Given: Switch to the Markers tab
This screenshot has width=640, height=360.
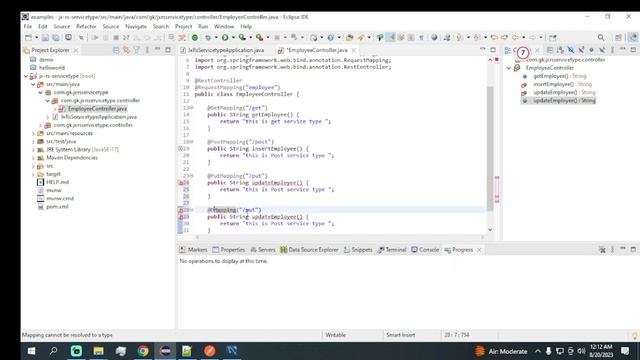Looking at the screenshot, I should coord(193,249).
